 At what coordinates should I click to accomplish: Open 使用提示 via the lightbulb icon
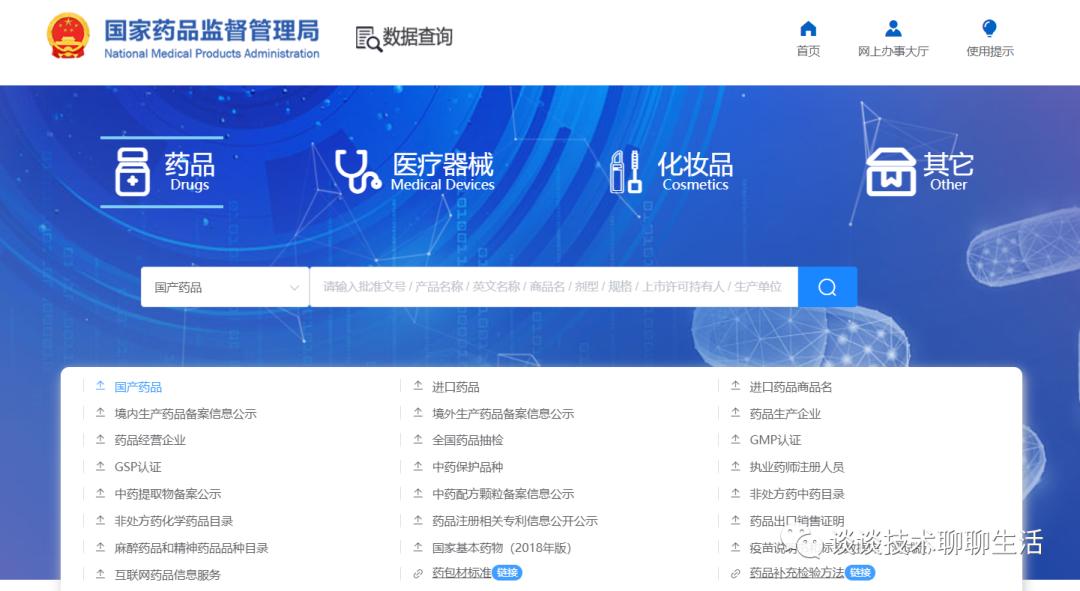tap(988, 28)
